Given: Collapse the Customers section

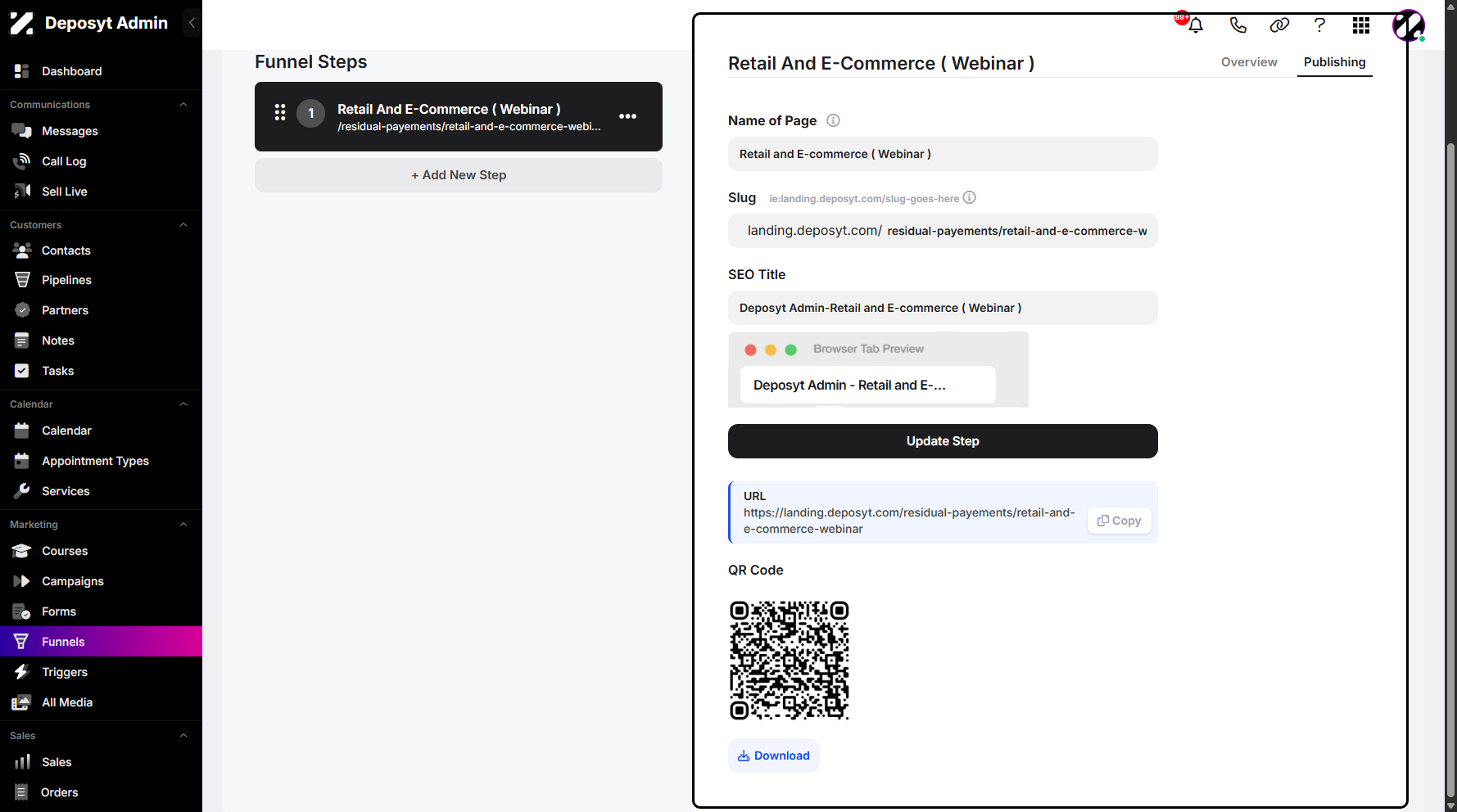Looking at the screenshot, I should point(183,225).
